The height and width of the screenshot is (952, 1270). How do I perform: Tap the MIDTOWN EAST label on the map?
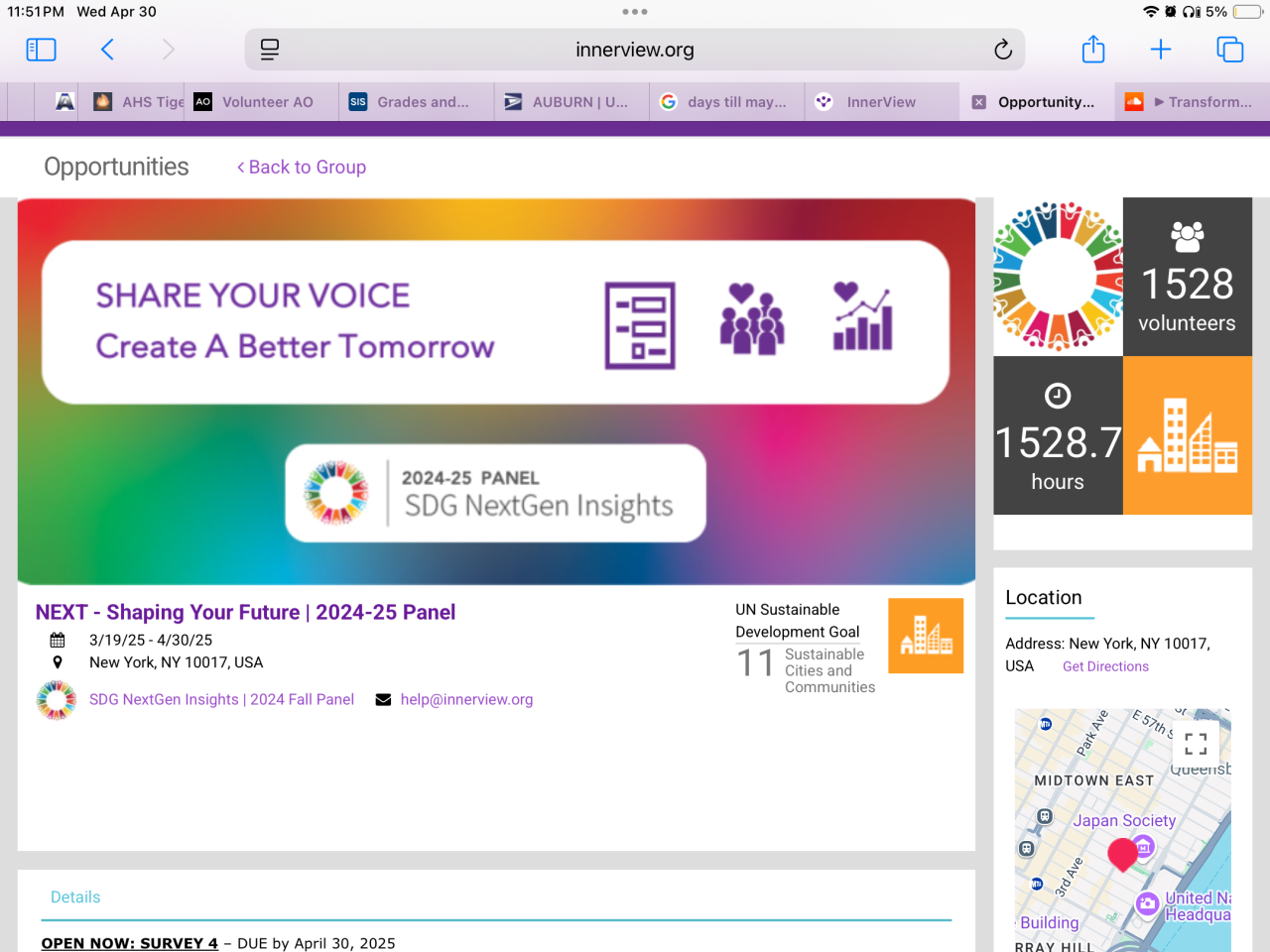point(1094,781)
